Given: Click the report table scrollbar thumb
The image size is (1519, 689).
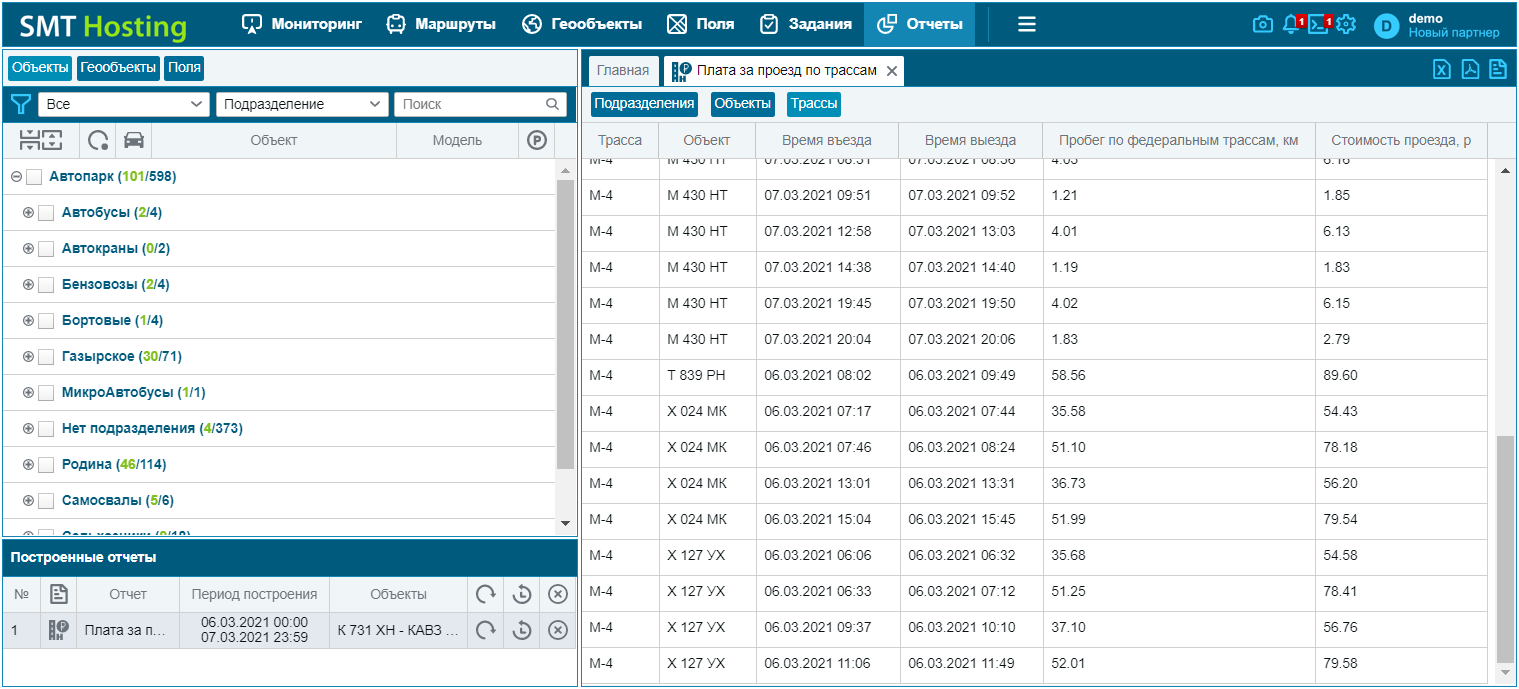Looking at the screenshot, I should (1505, 549).
